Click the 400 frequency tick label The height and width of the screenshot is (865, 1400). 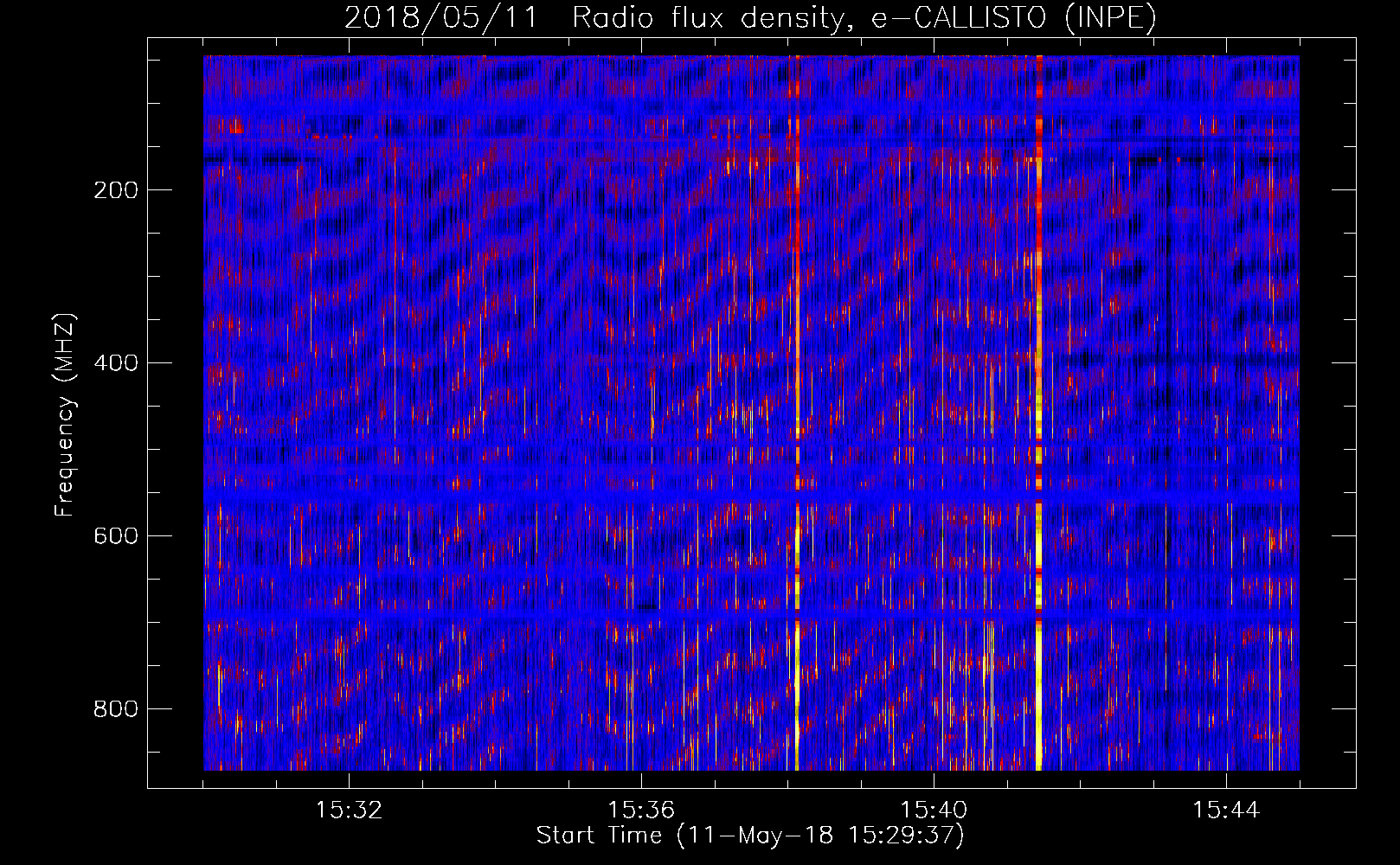[x=116, y=363]
